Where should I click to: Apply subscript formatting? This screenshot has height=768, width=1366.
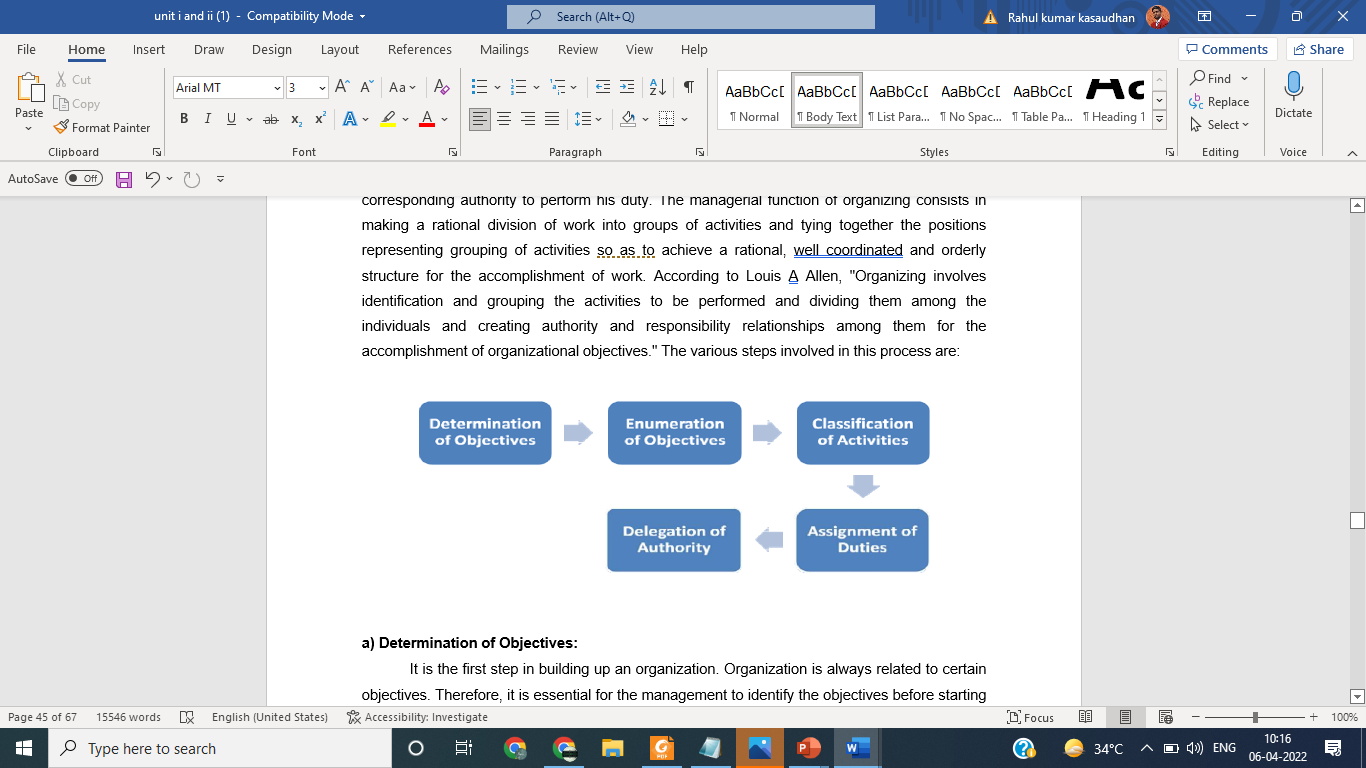tap(296, 119)
